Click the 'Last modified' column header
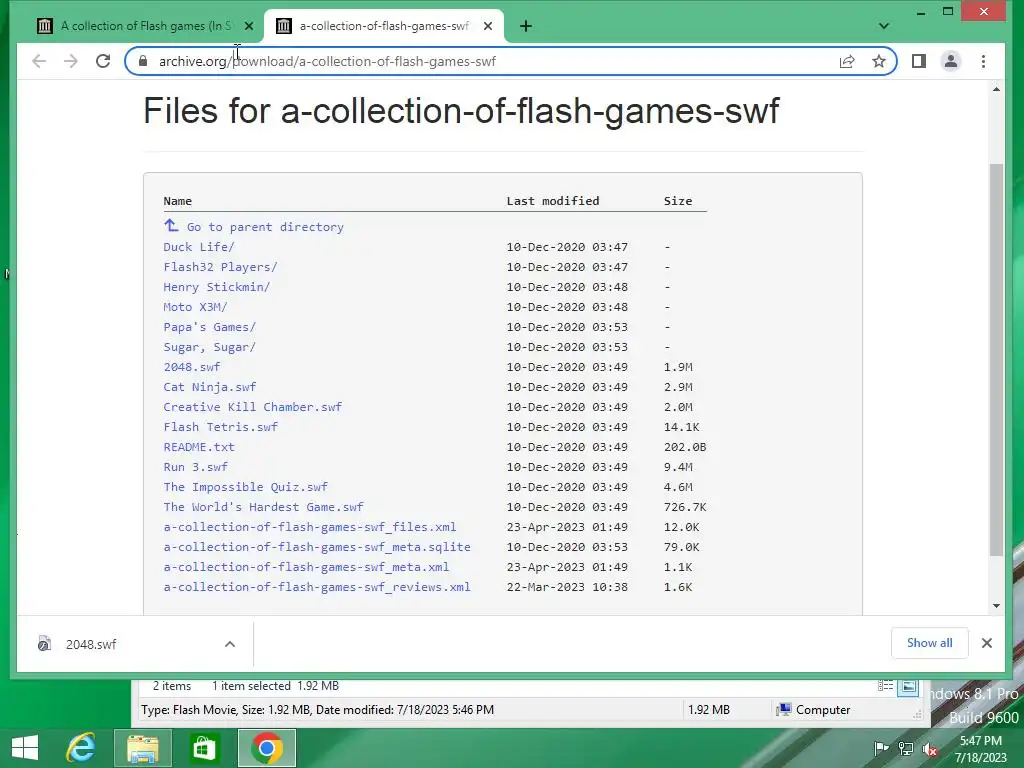Image resolution: width=1024 pixels, height=768 pixels. 552,201
